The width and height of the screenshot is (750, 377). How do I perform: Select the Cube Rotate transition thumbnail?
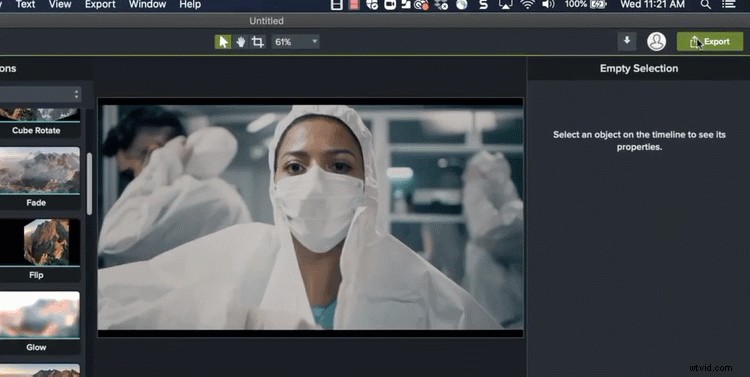point(40,115)
